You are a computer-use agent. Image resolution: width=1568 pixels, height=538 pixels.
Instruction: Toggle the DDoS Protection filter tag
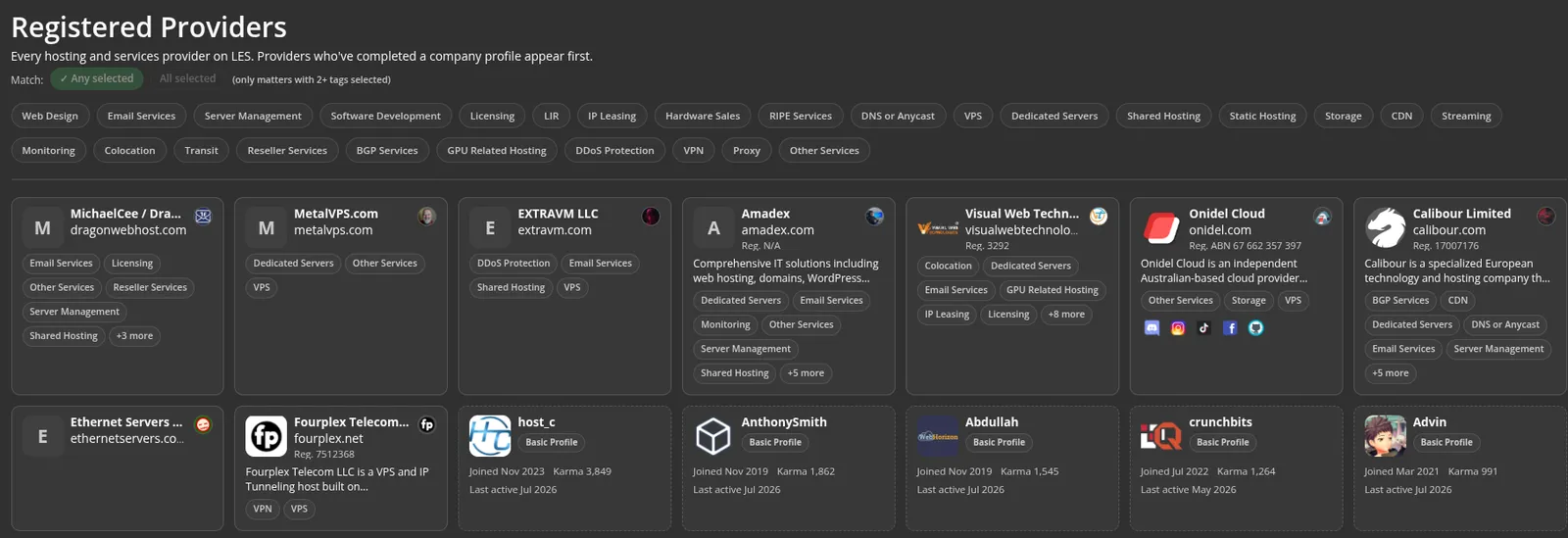click(x=614, y=151)
